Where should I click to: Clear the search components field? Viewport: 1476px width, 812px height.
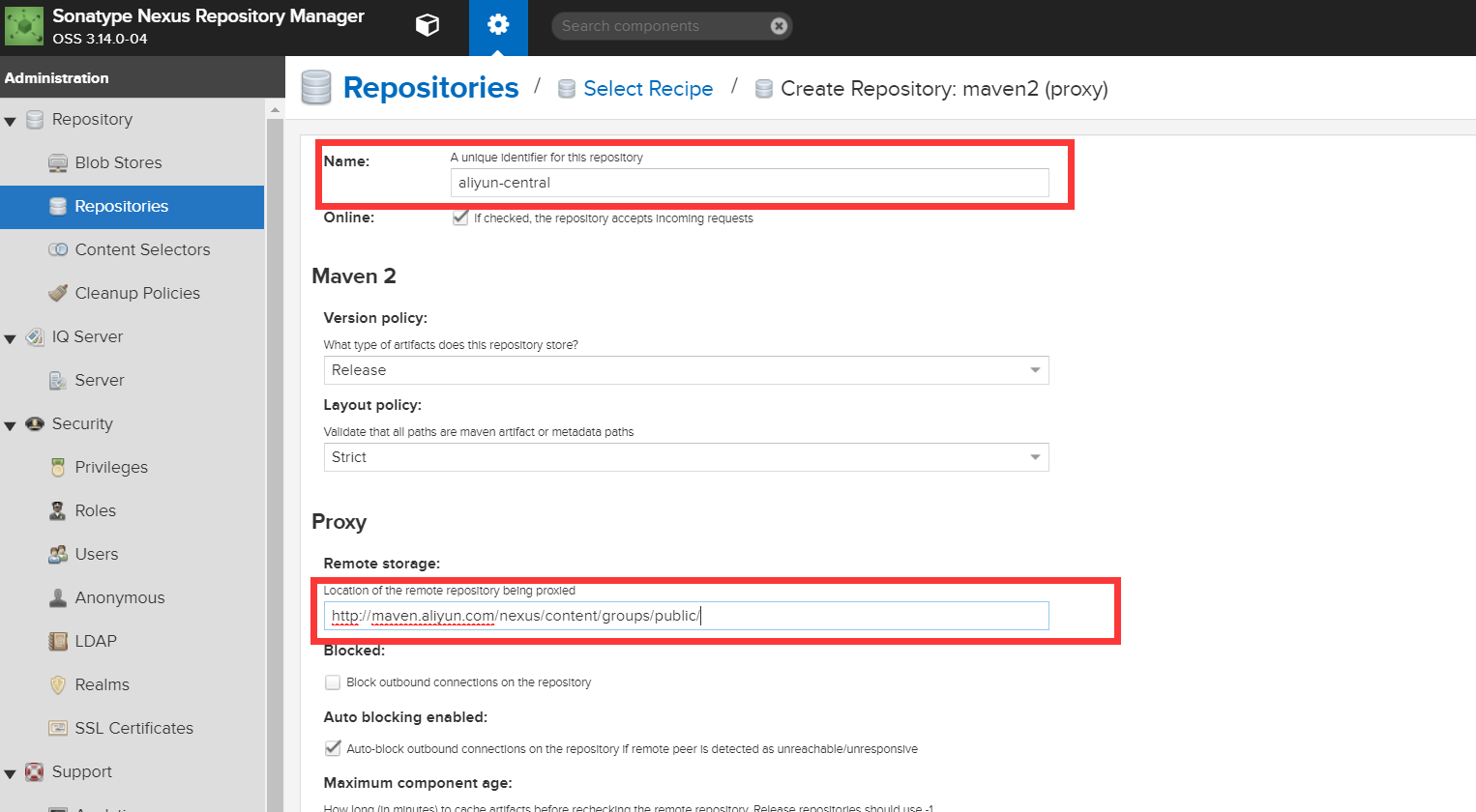pos(779,26)
